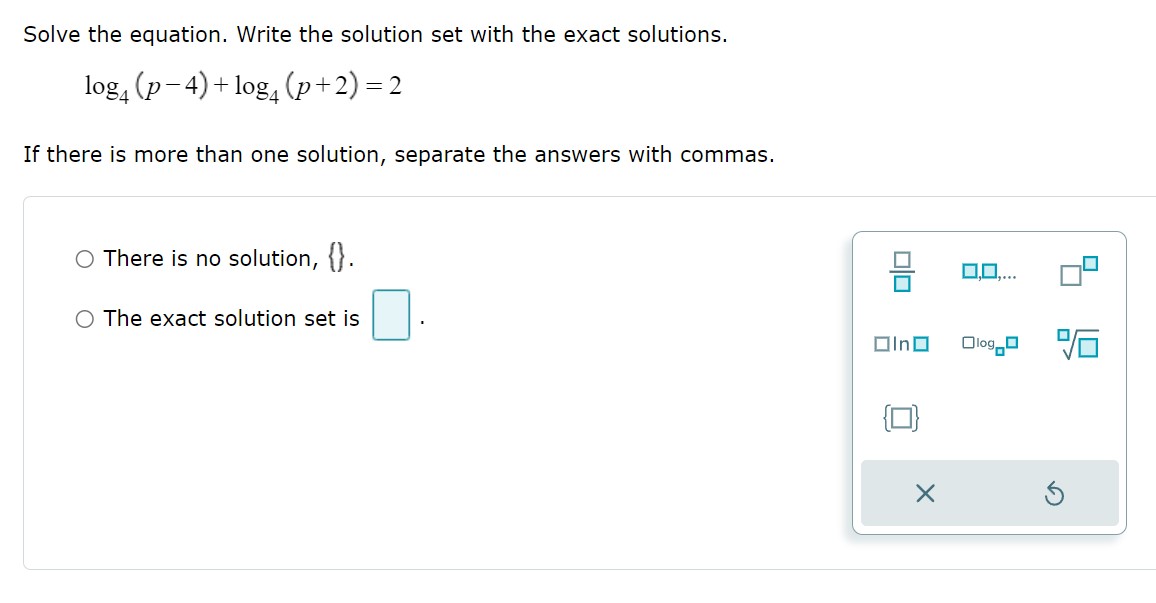Image resolution: width=1156 pixels, height=603 pixels.
Task: Select the "There is no solution" option
Action: (84, 257)
